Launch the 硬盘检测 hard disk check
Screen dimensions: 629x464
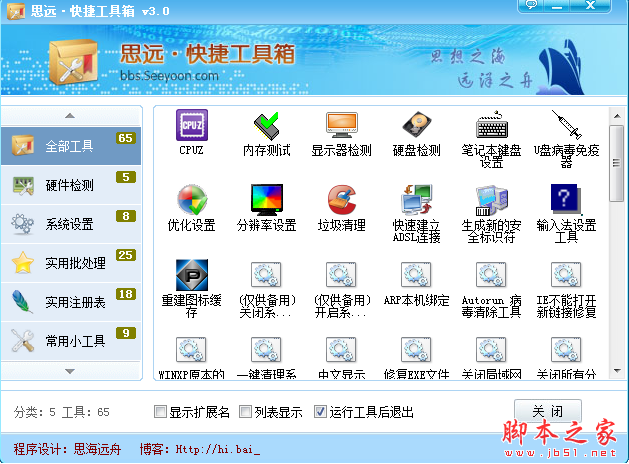pos(417,125)
